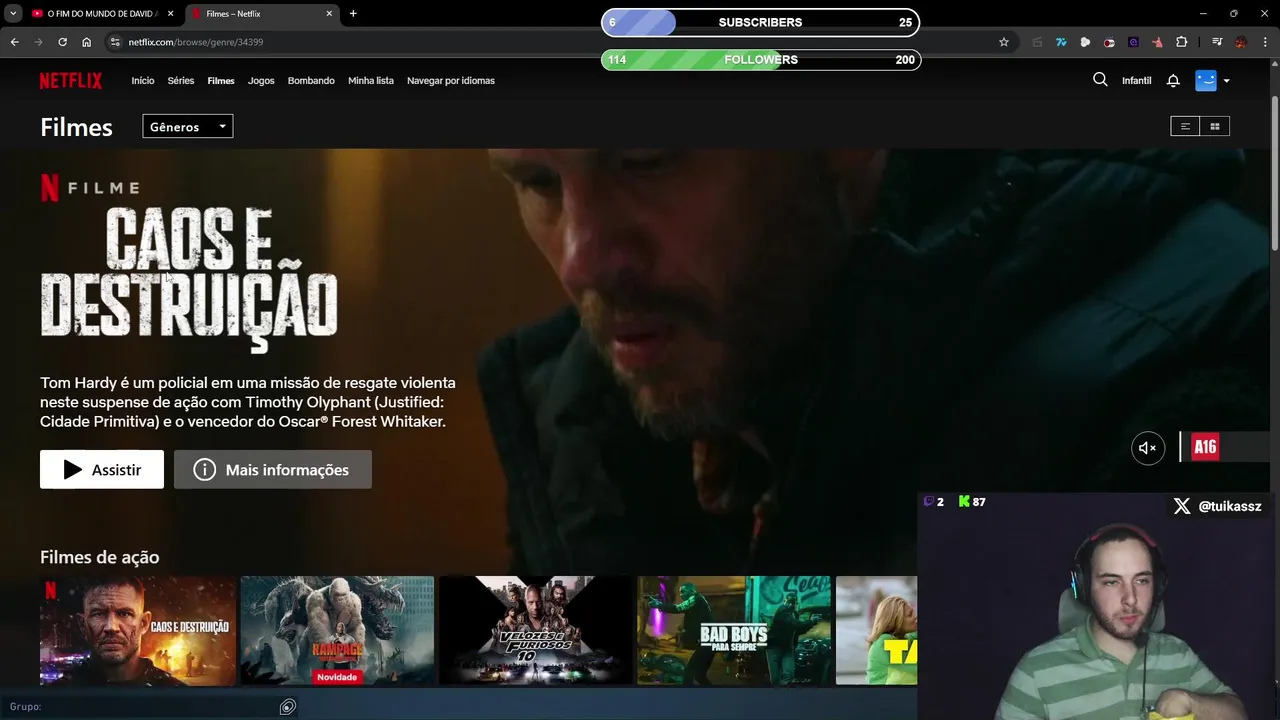
Task: Open the Gêneros dropdown
Action: (x=188, y=127)
